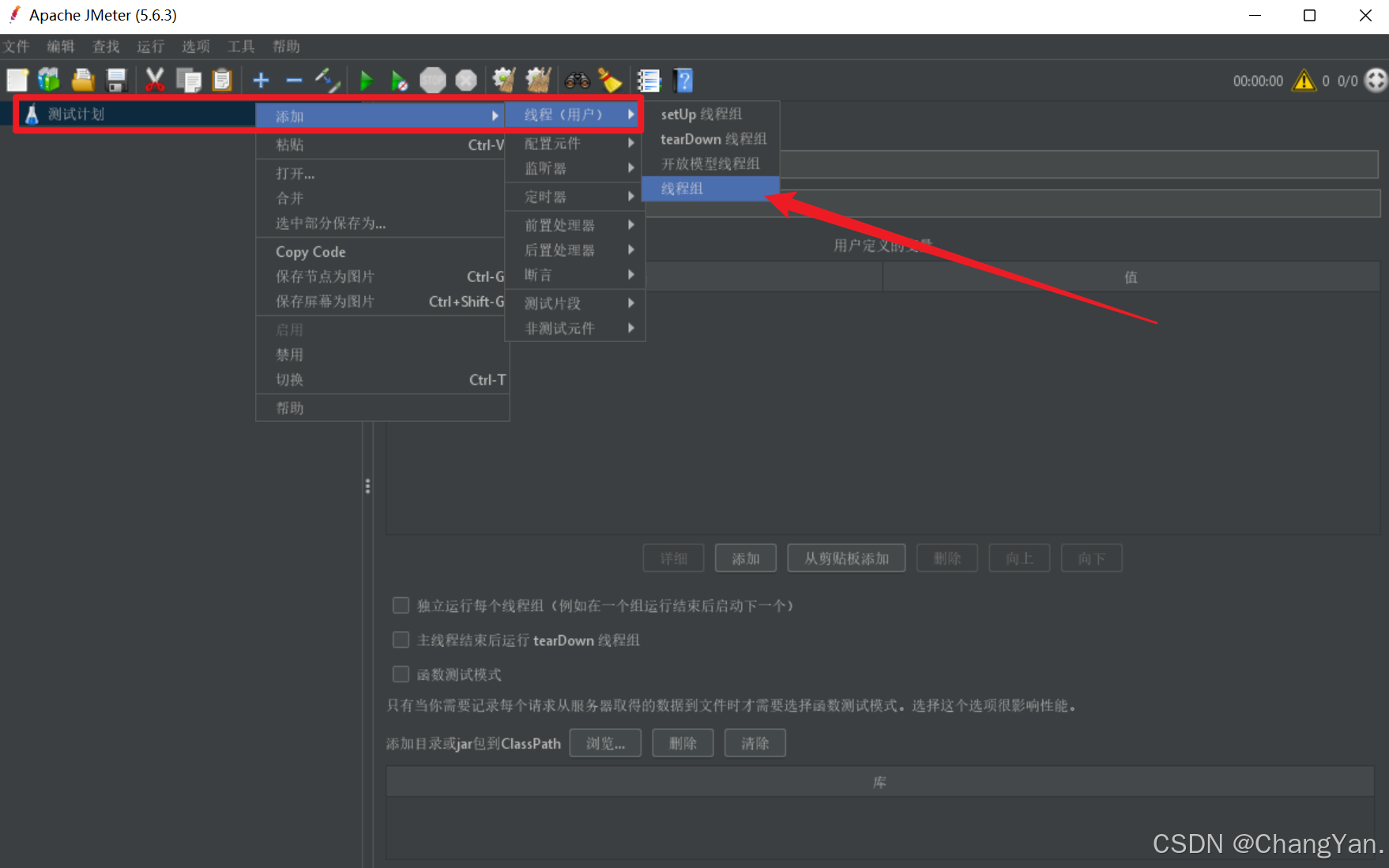Start test with green play icon

click(367, 80)
